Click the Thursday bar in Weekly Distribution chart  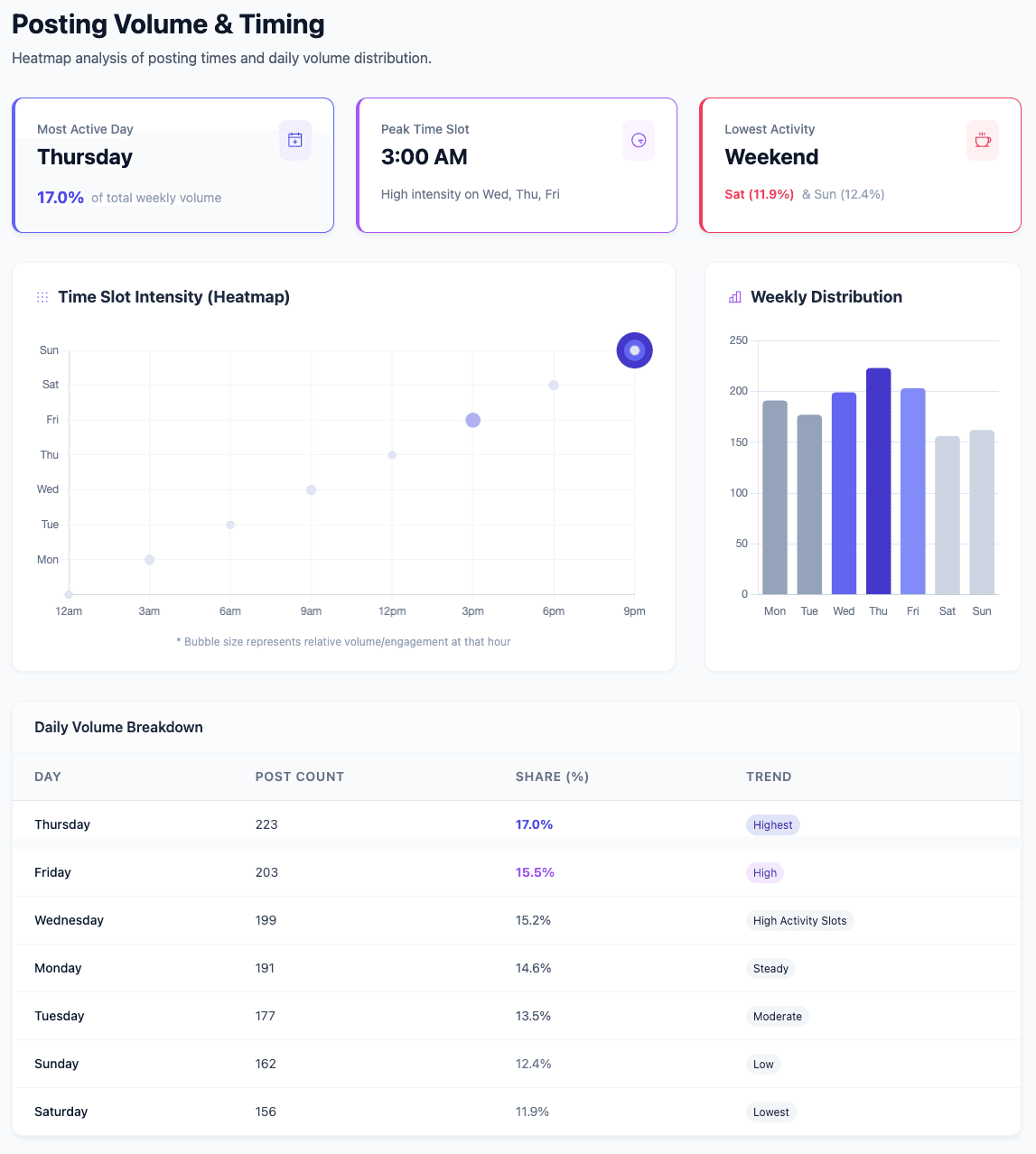(x=878, y=481)
